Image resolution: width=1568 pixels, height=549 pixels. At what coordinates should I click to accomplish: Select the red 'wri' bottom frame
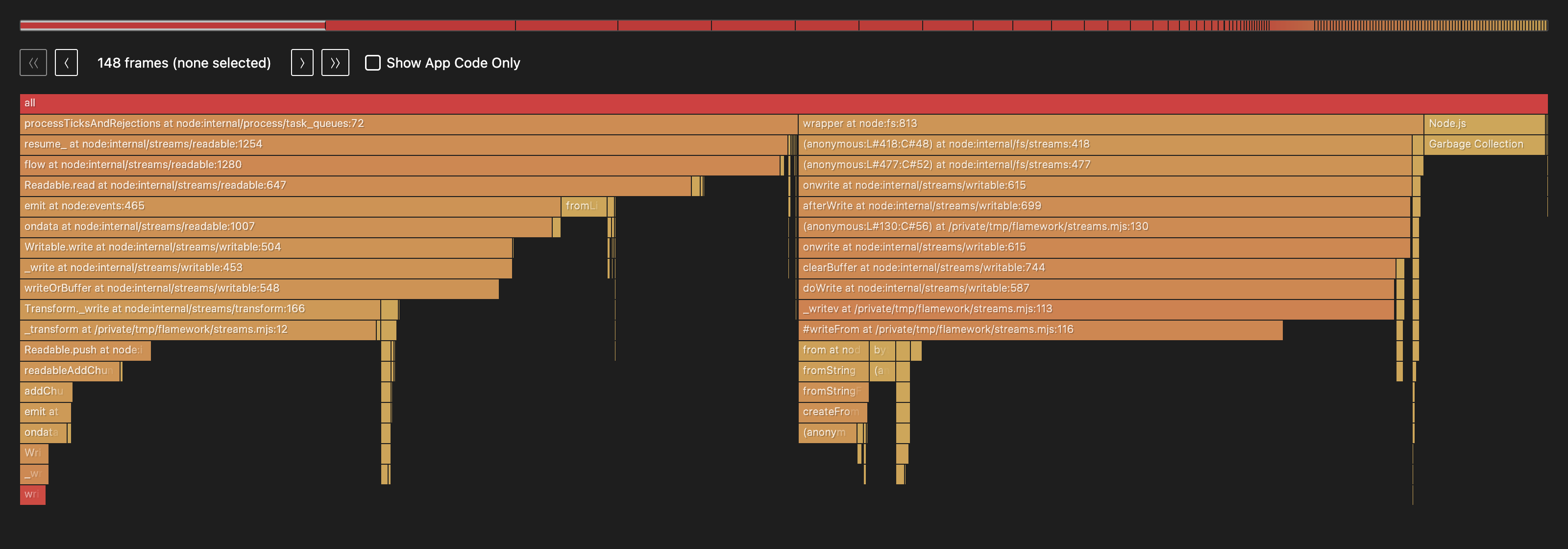33,495
